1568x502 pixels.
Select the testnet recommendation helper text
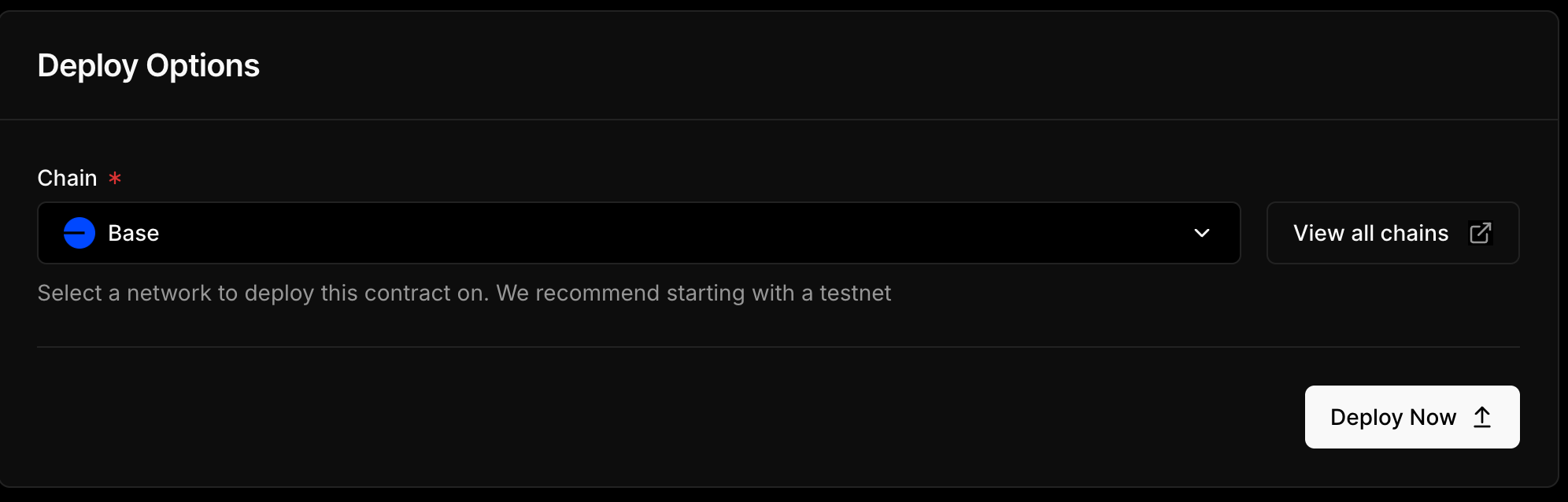(x=464, y=293)
